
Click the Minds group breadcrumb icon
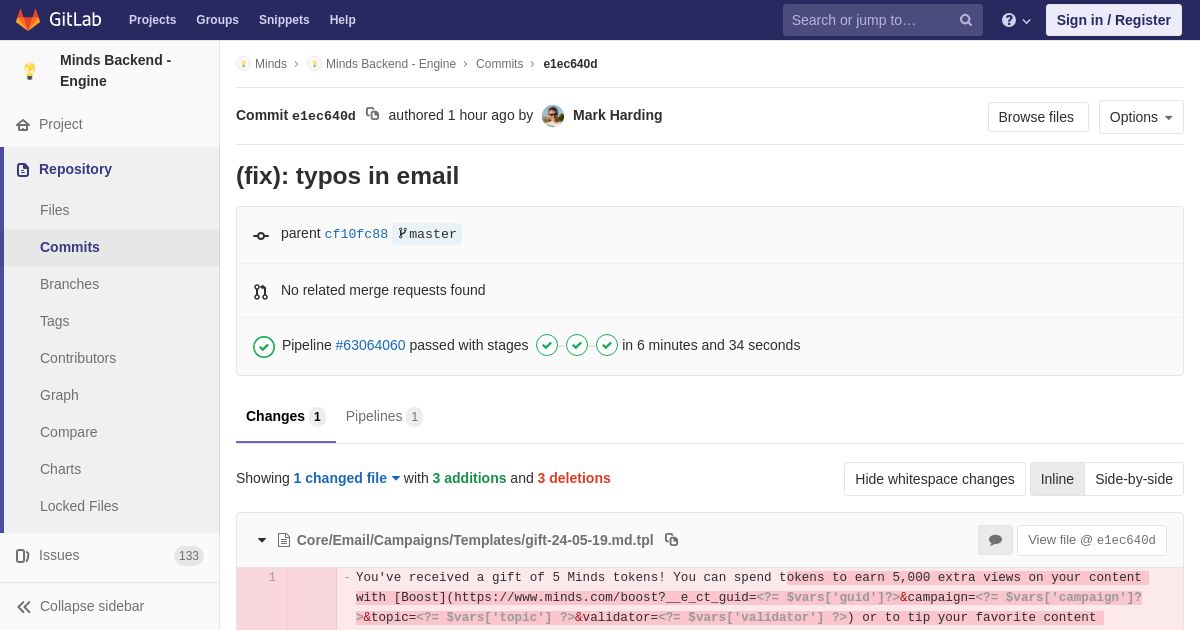click(x=243, y=64)
